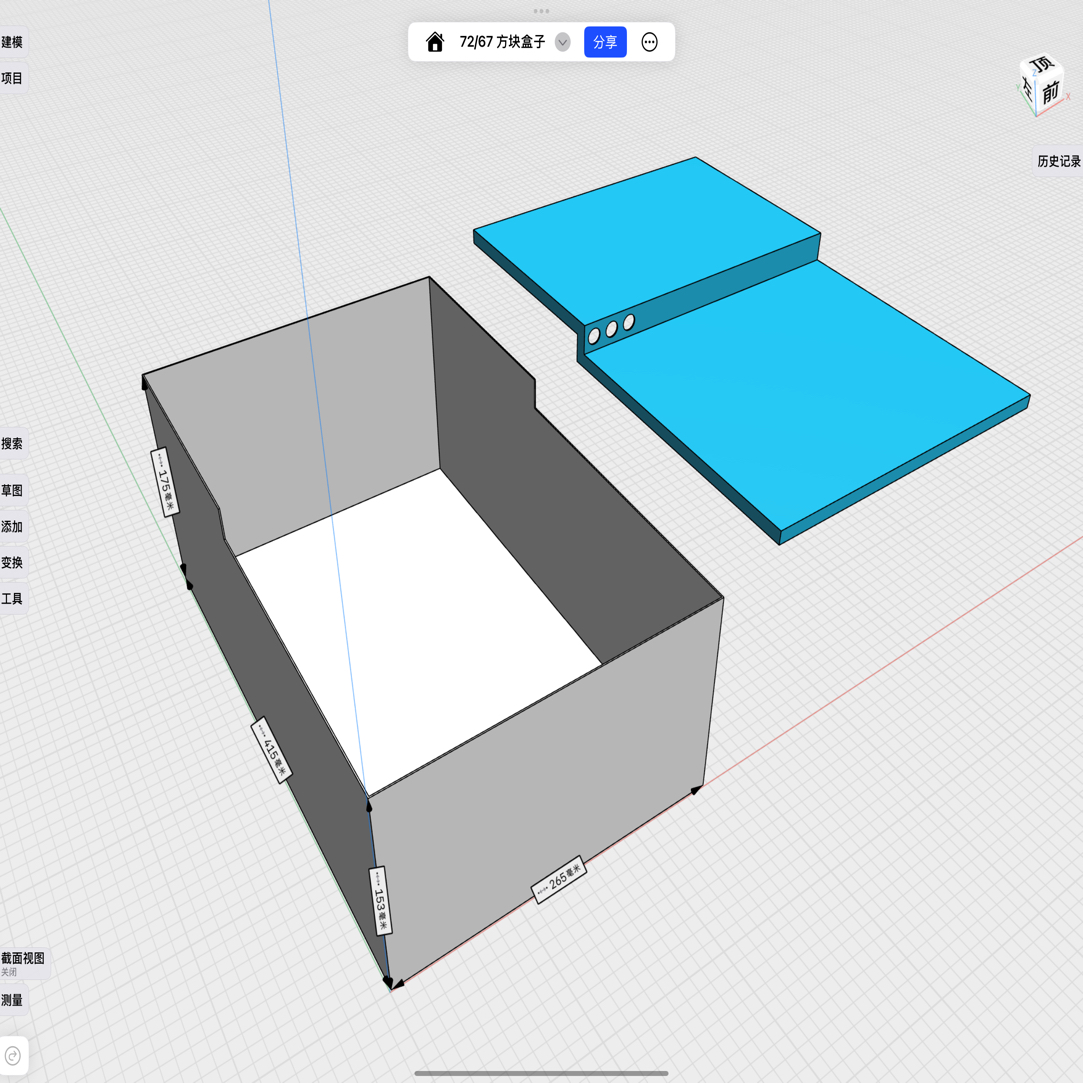The image size is (1083, 1083).
Task: Select the 前 face of view cube
Action: point(1050,94)
